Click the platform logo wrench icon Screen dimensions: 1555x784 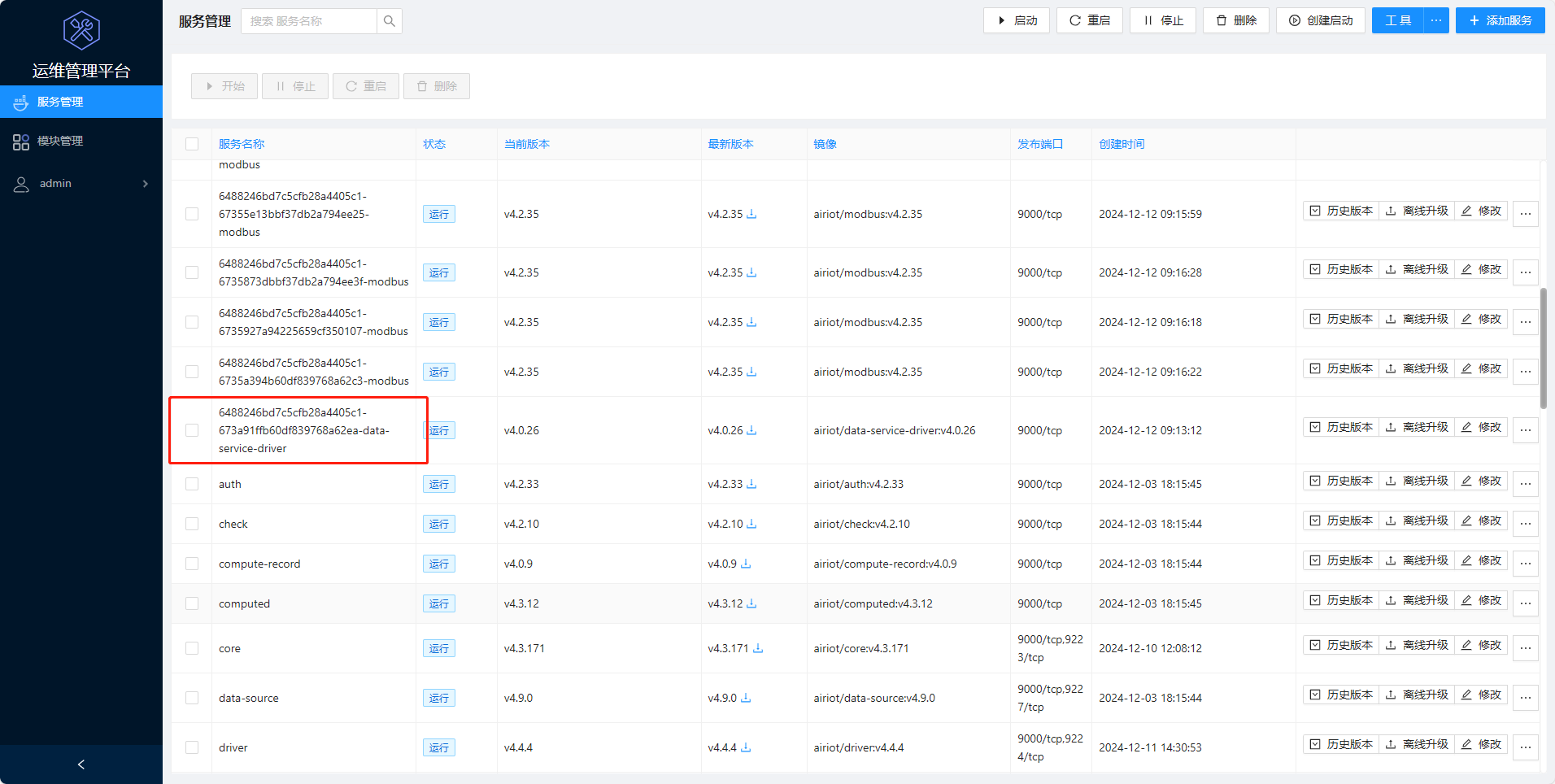tap(81, 31)
